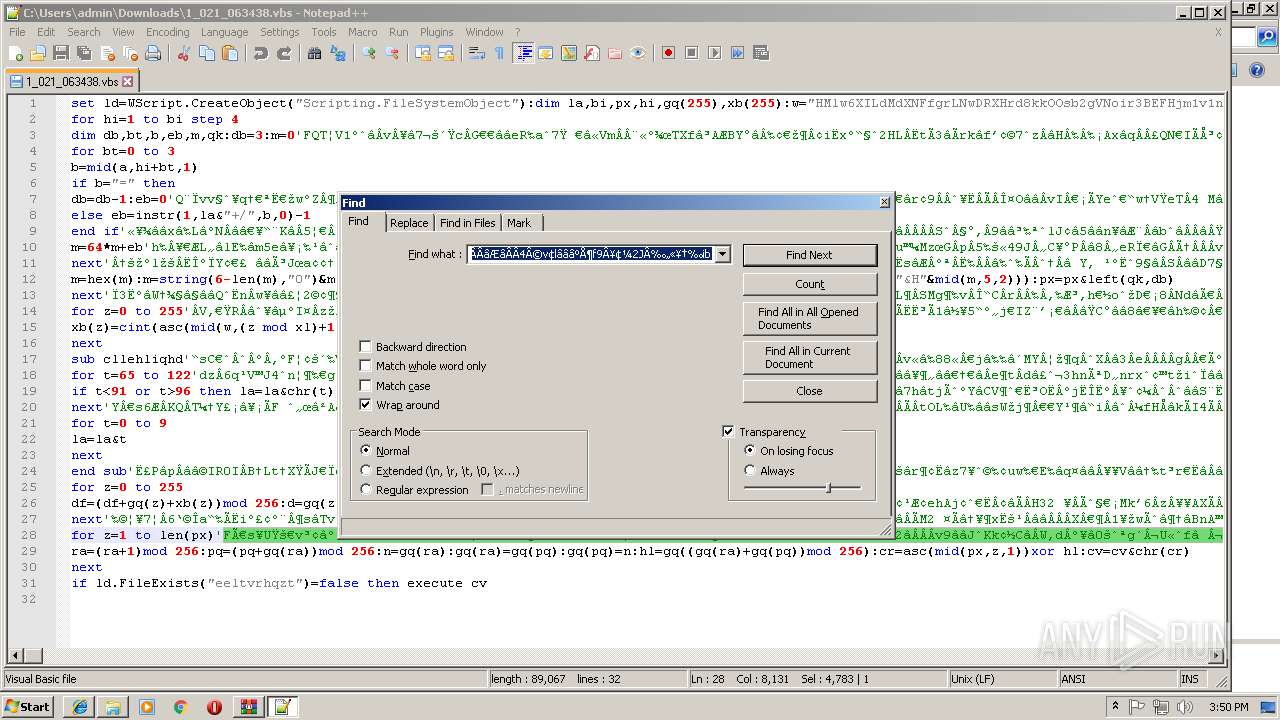This screenshot has width=1280, height=720.
Task: Click the Undo arrow icon
Action: 261,53
